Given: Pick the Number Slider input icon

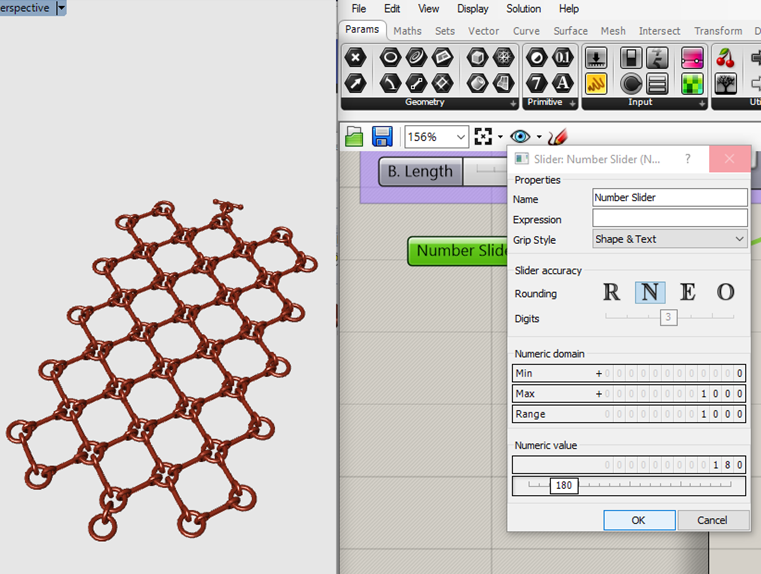Looking at the screenshot, I should pyautogui.click(x=596, y=58).
